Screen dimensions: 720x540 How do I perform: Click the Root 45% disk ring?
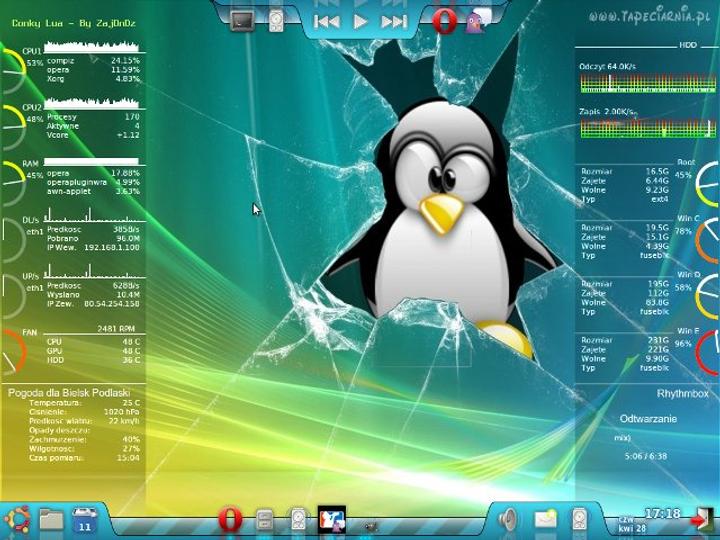pos(707,184)
